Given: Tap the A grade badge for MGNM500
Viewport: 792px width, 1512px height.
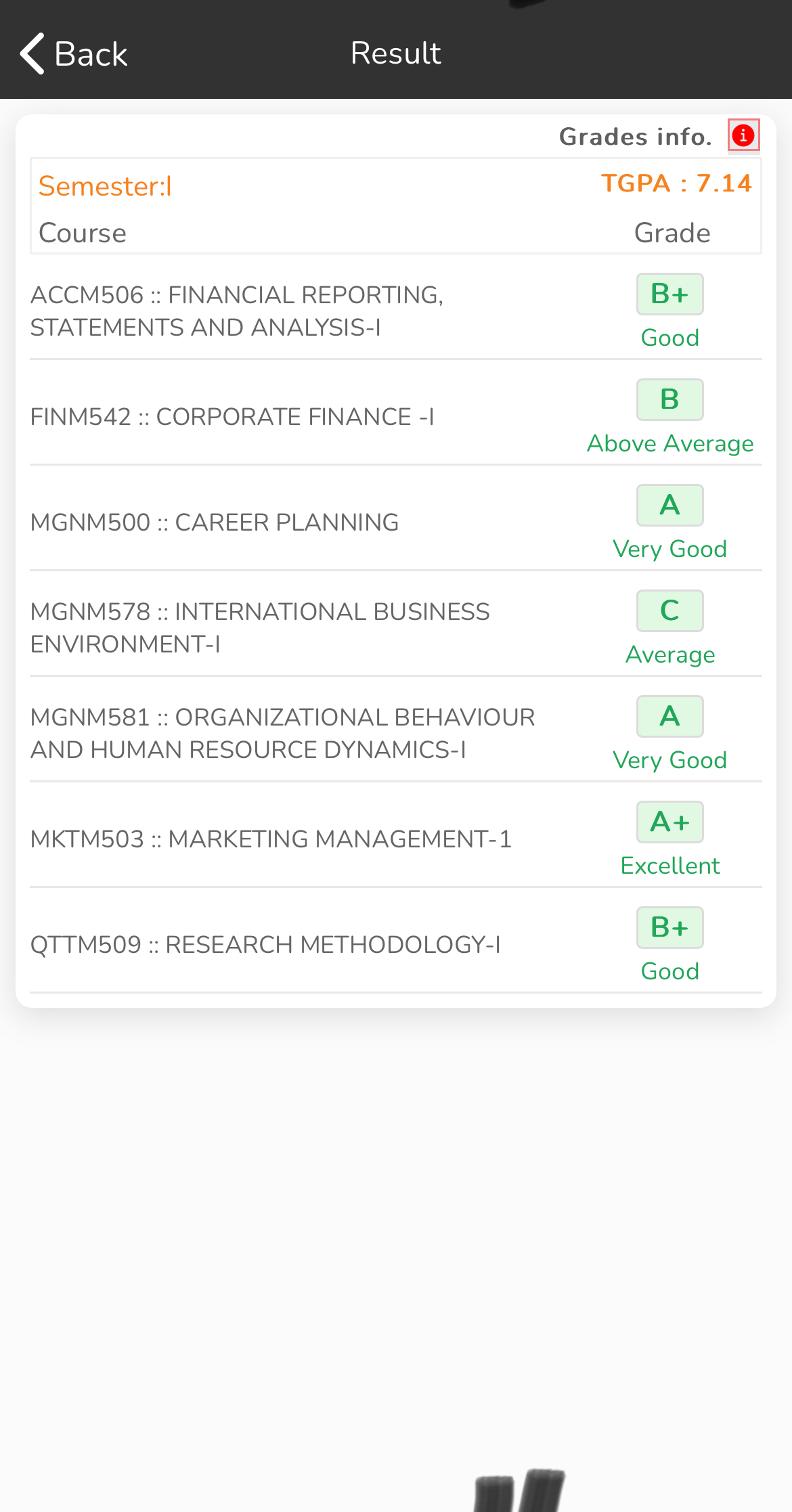Looking at the screenshot, I should pyautogui.click(x=669, y=506).
